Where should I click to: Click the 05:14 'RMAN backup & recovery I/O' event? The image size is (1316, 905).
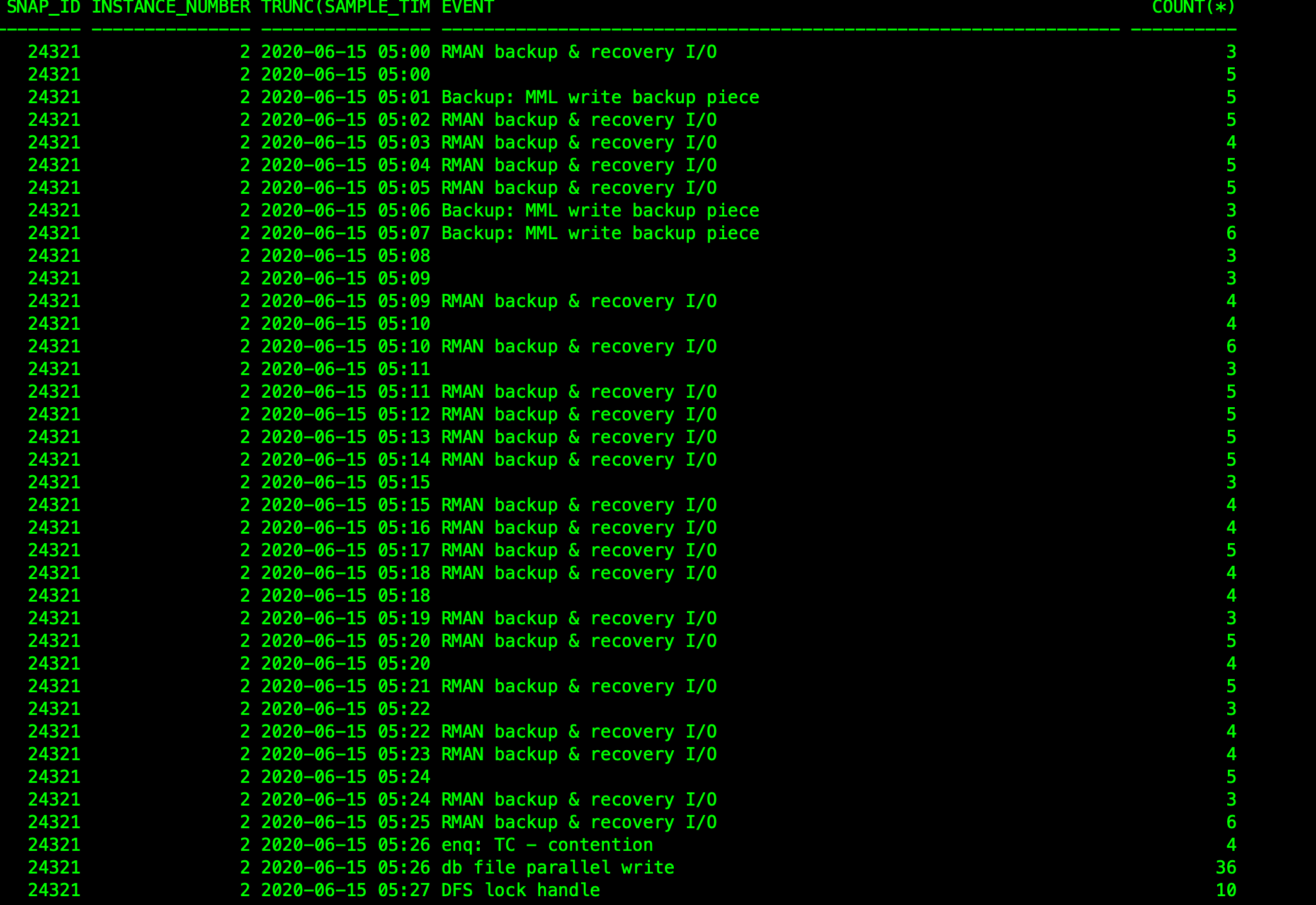[x=579, y=459]
